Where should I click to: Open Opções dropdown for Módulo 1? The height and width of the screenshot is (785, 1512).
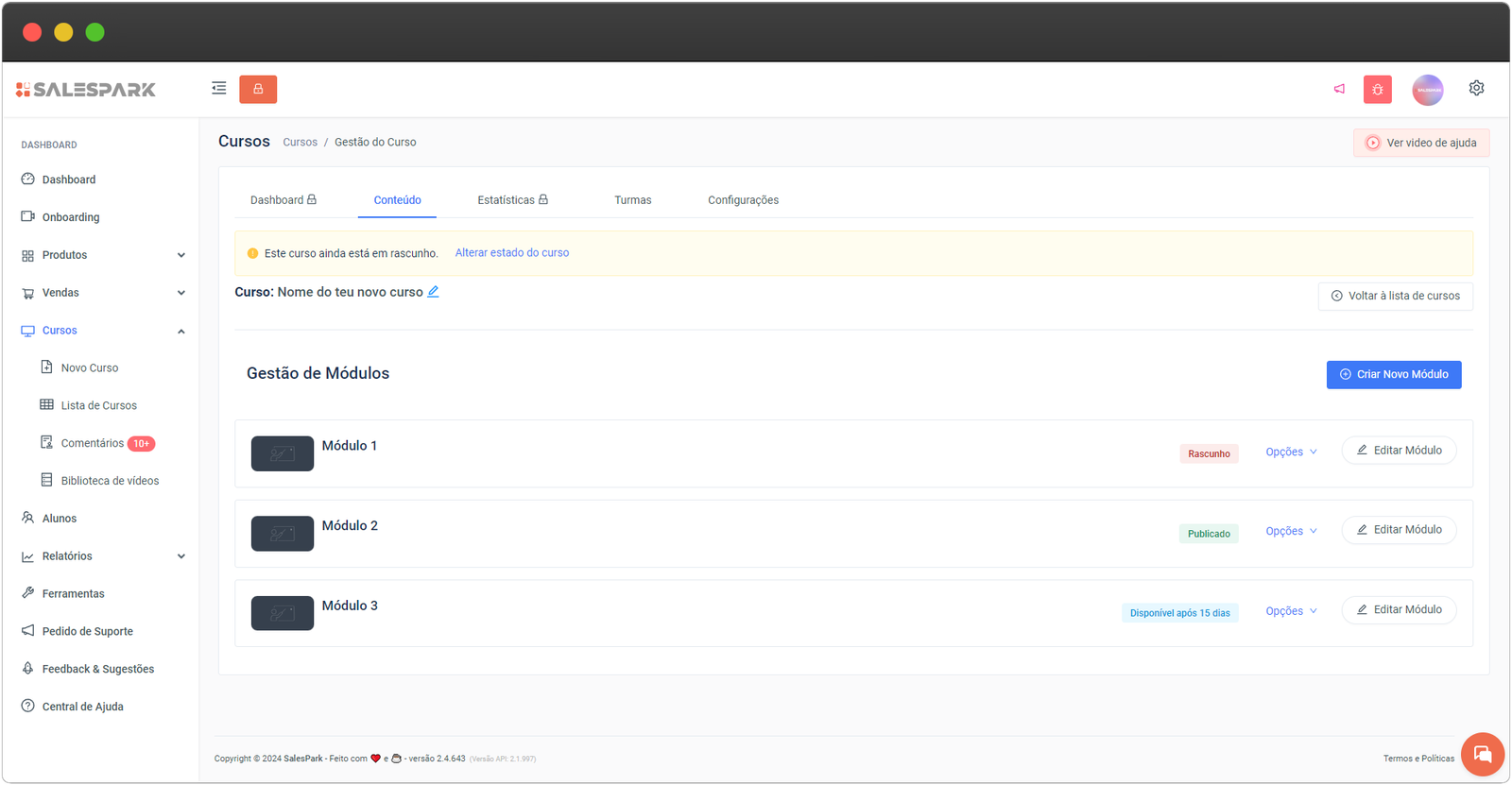[1290, 452]
